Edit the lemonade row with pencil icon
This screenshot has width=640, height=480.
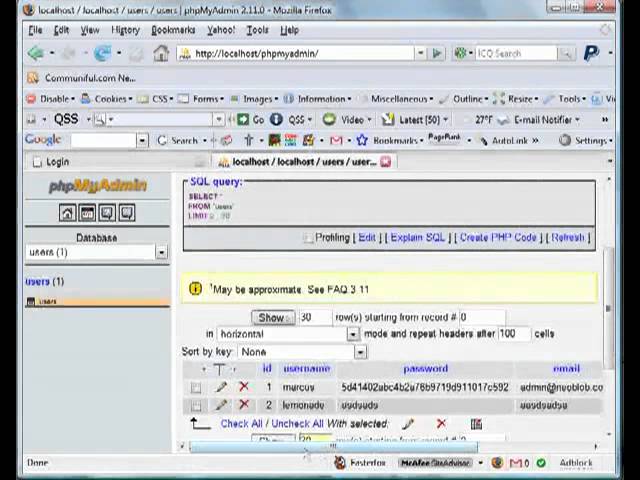coord(221,405)
